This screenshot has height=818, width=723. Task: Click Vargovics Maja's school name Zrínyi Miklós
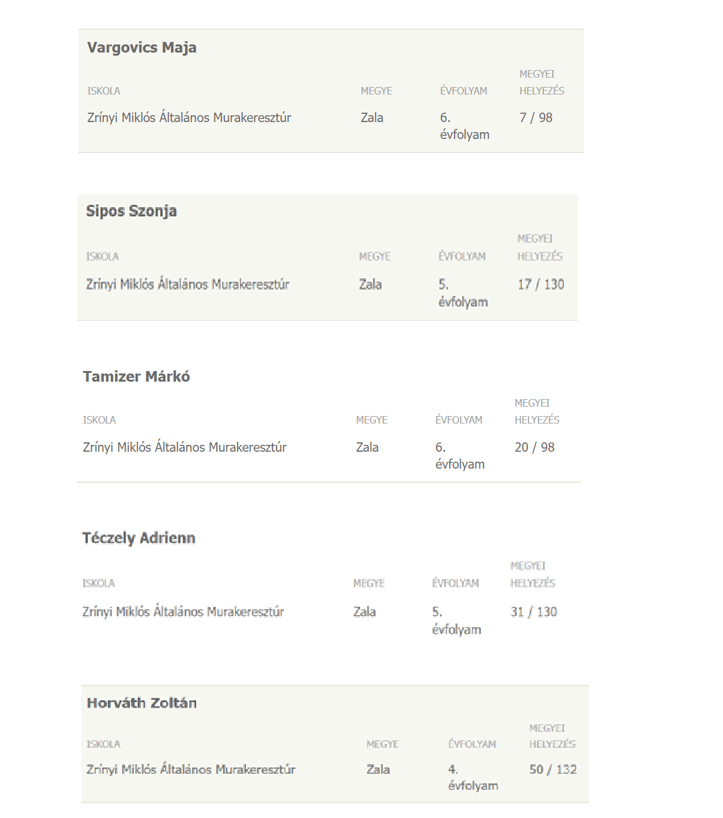click(x=189, y=117)
